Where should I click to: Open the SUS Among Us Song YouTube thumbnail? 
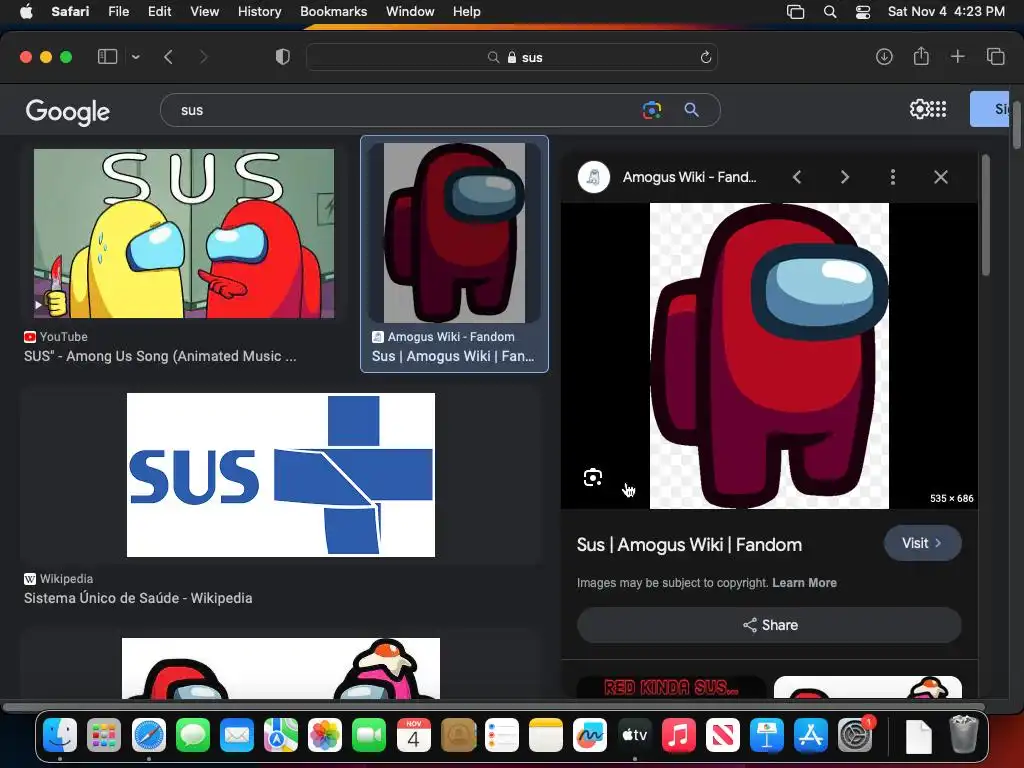[x=184, y=233]
